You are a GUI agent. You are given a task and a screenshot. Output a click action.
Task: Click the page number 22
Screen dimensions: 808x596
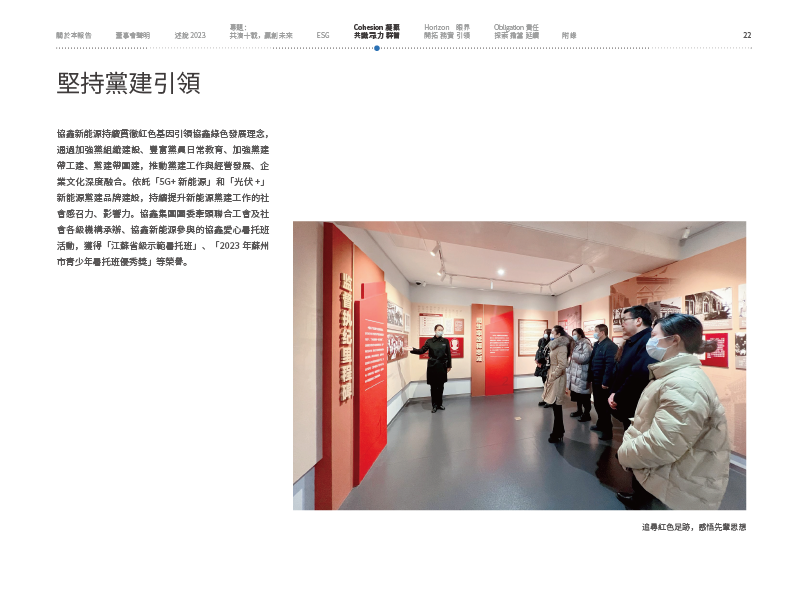pyautogui.click(x=746, y=35)
